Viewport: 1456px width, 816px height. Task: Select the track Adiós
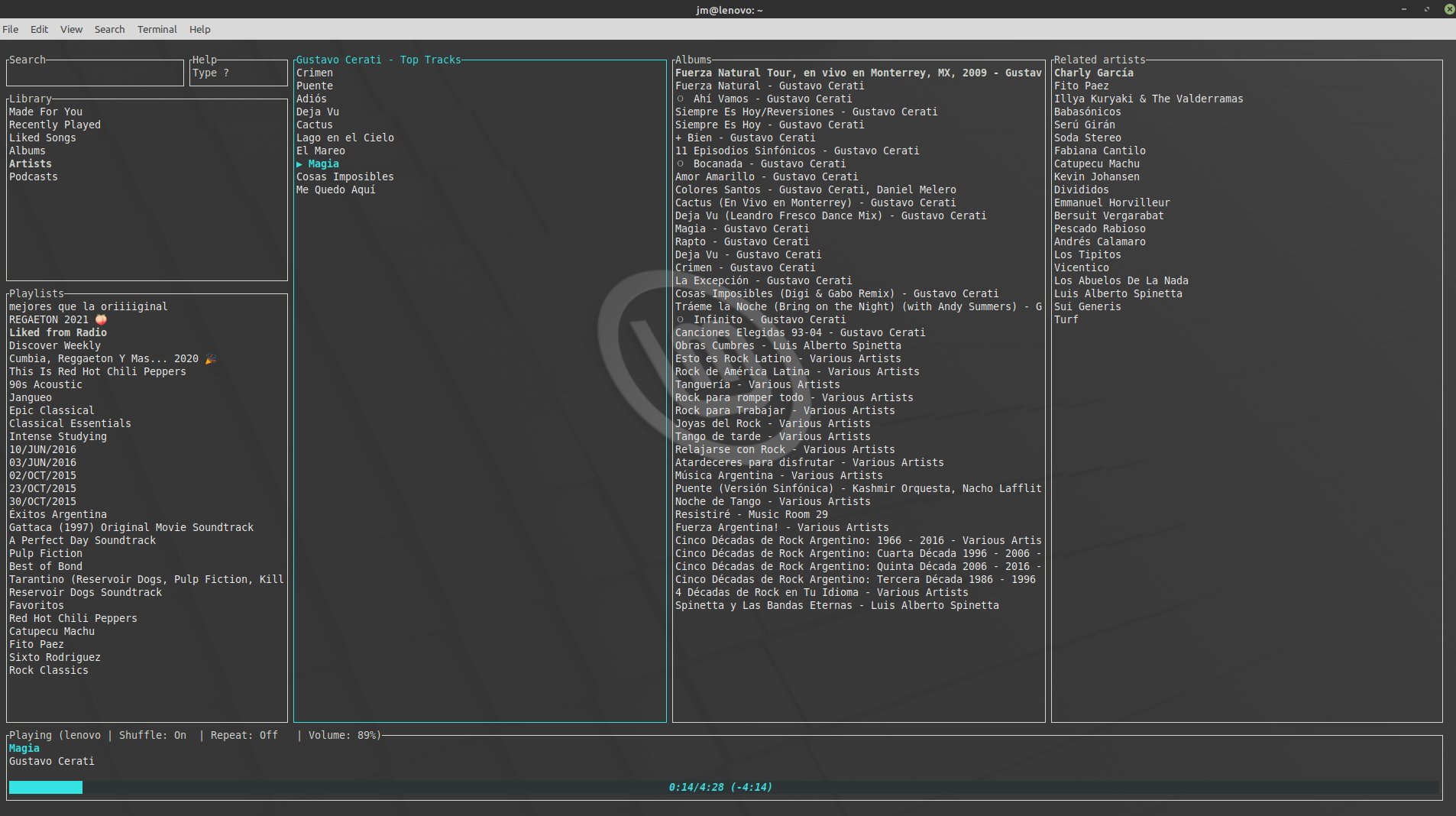[312, 99]
